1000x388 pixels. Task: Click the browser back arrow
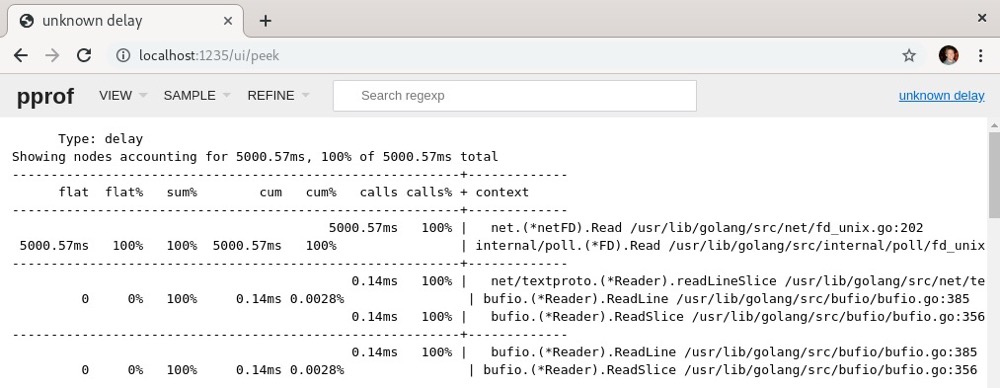(21, 56)
